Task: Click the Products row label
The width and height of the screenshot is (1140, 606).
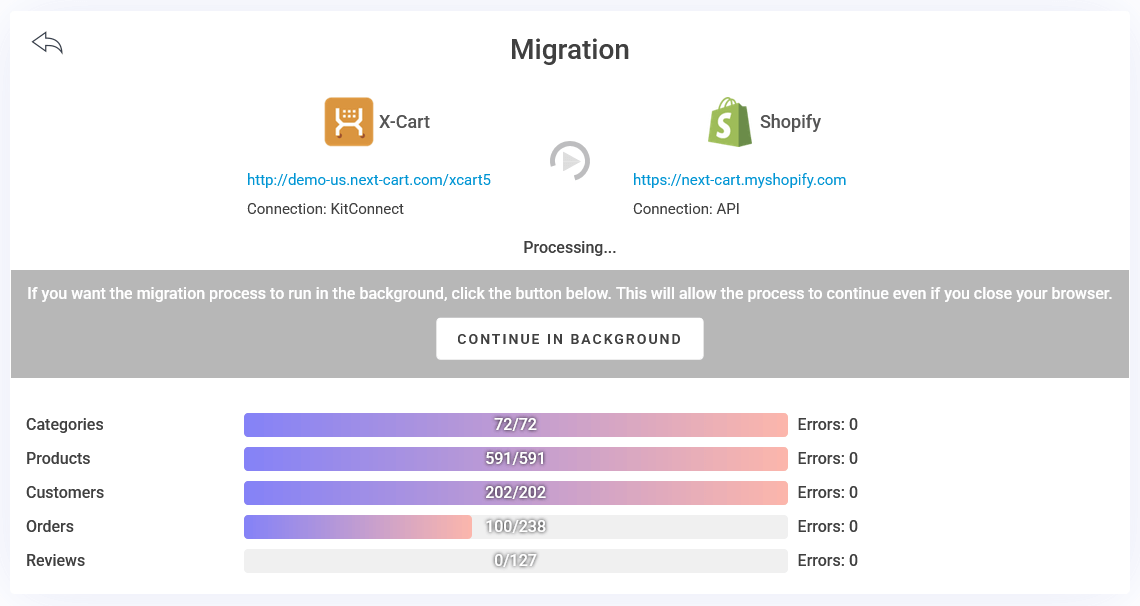Action: click(58, 458)
